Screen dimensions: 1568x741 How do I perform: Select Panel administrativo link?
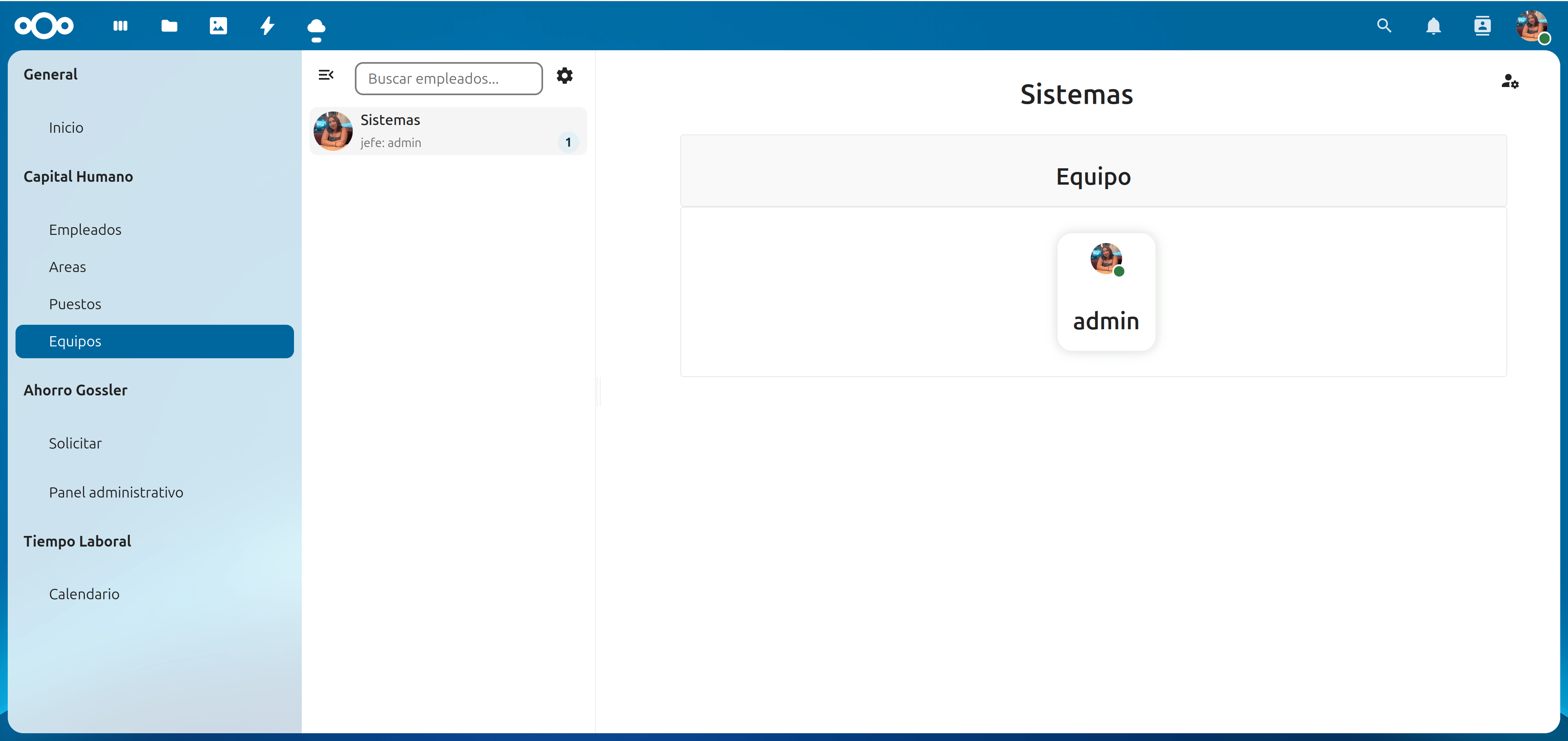tap(116, 492)
